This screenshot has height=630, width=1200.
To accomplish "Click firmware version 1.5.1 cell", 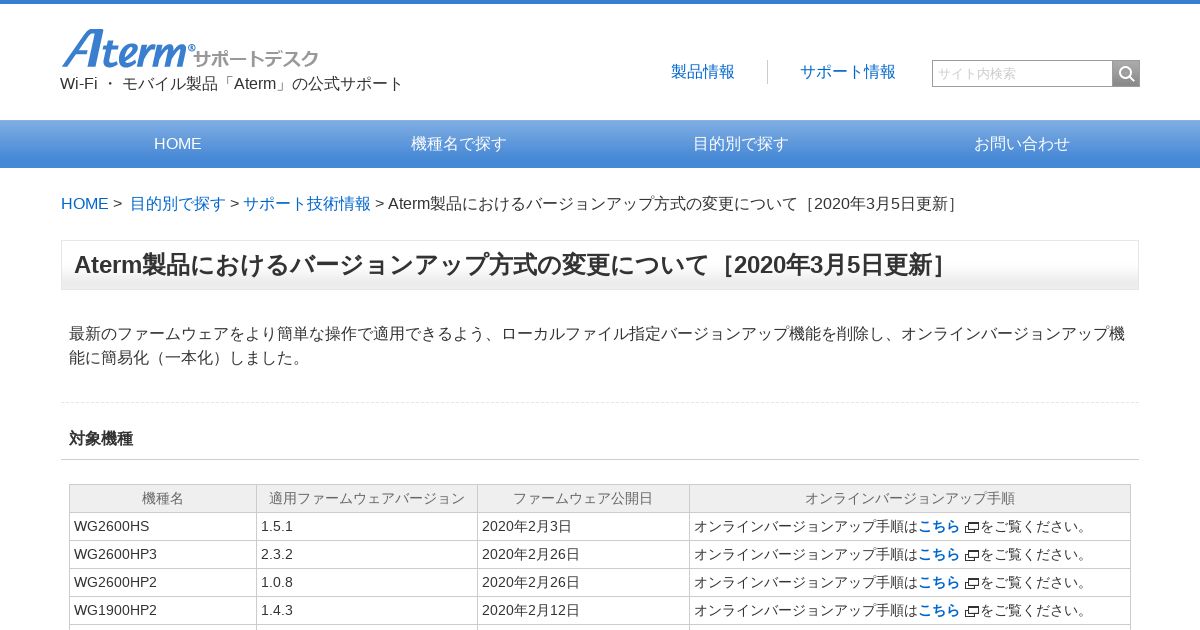I will click(367, 527).
